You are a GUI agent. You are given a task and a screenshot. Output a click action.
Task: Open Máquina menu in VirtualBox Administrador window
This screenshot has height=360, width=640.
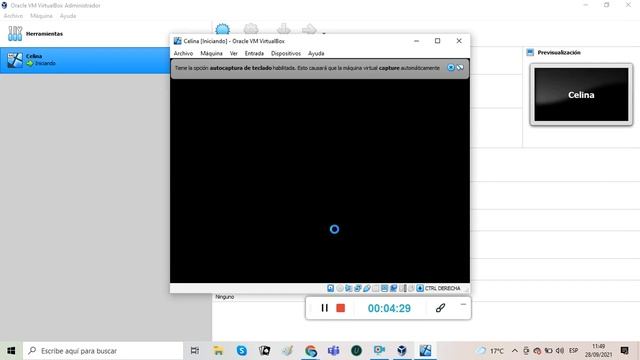click(x=41, y=16)
